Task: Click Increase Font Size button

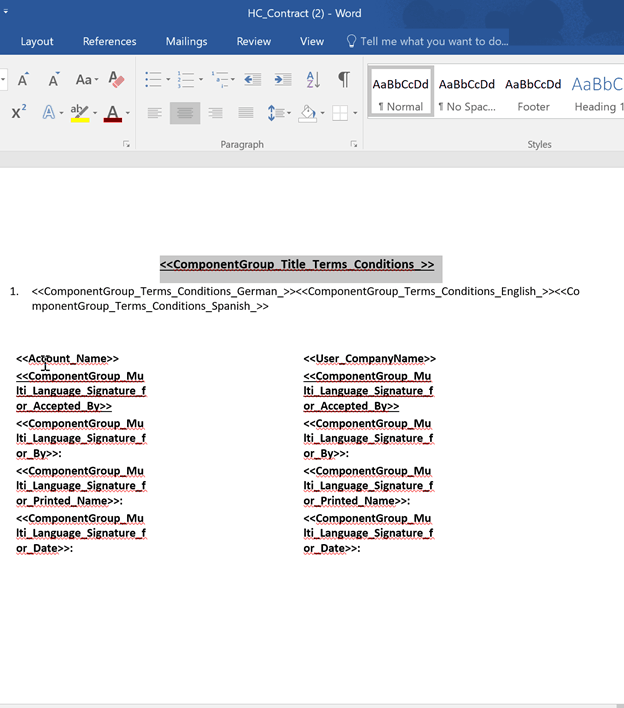Action: point(23,79)
